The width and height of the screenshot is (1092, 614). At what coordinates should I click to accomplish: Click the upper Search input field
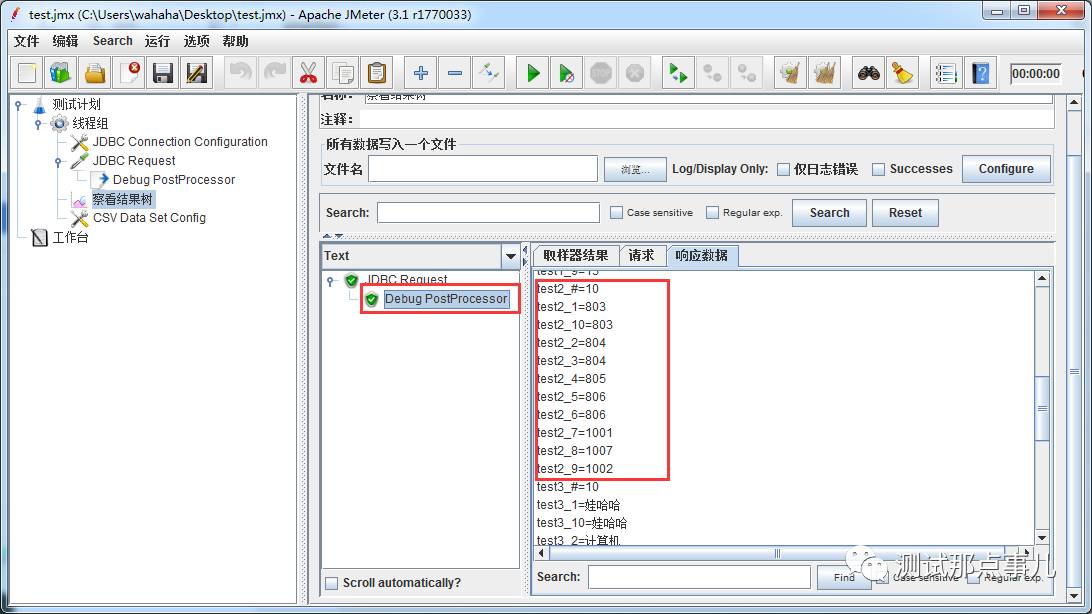[488, 212]
